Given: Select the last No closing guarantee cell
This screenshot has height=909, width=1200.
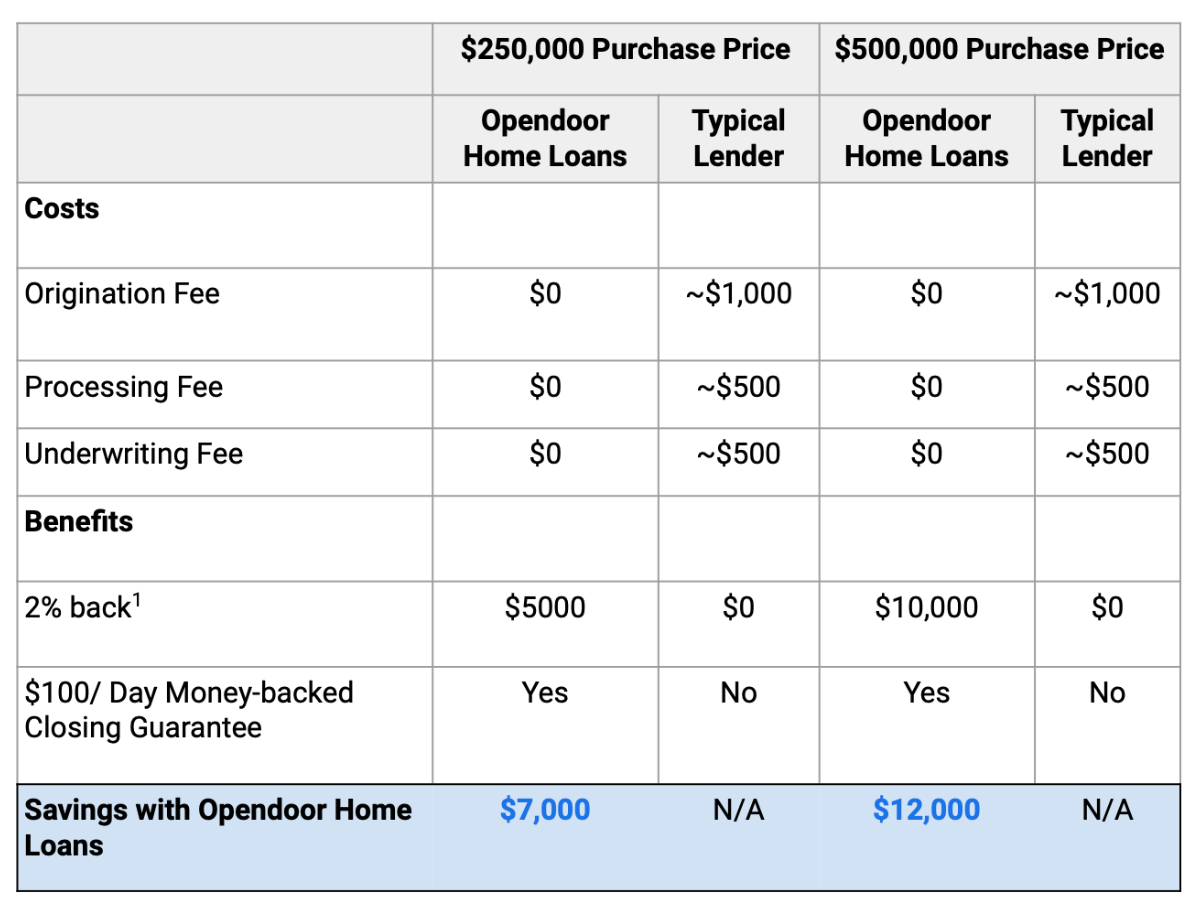Looking at the screenshot, I should (x=1107, y=693).
